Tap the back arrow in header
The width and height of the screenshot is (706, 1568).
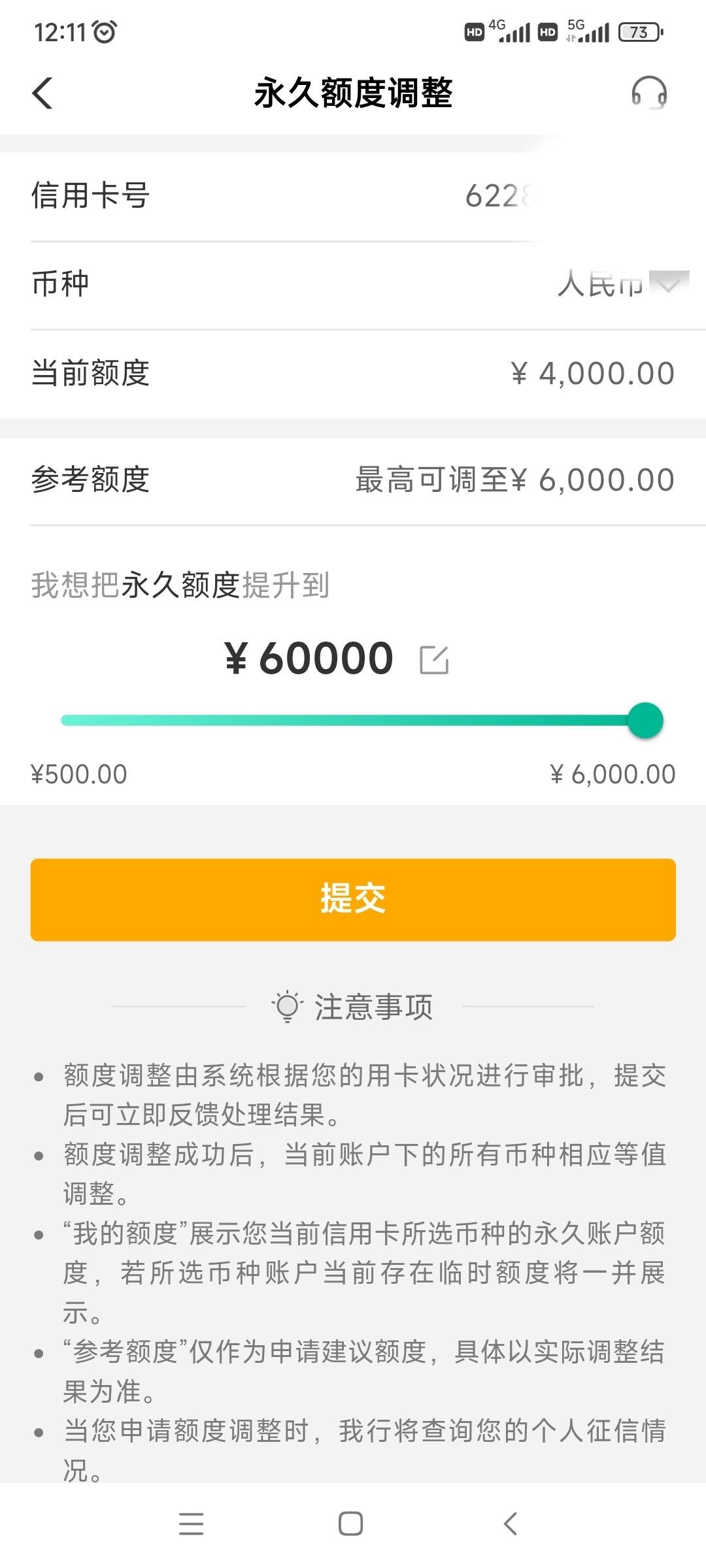point(42,93)
